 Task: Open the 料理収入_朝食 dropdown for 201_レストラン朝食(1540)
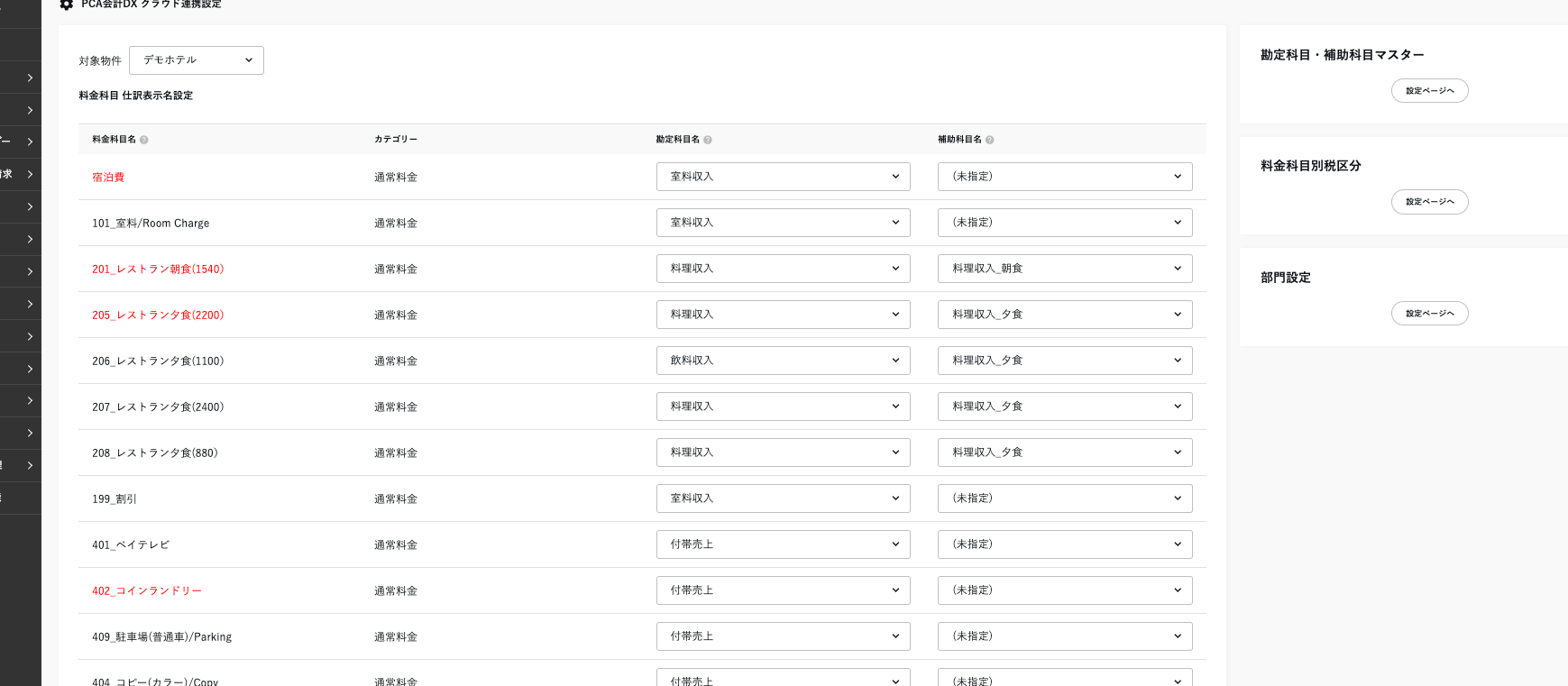tap(1065, 269)
